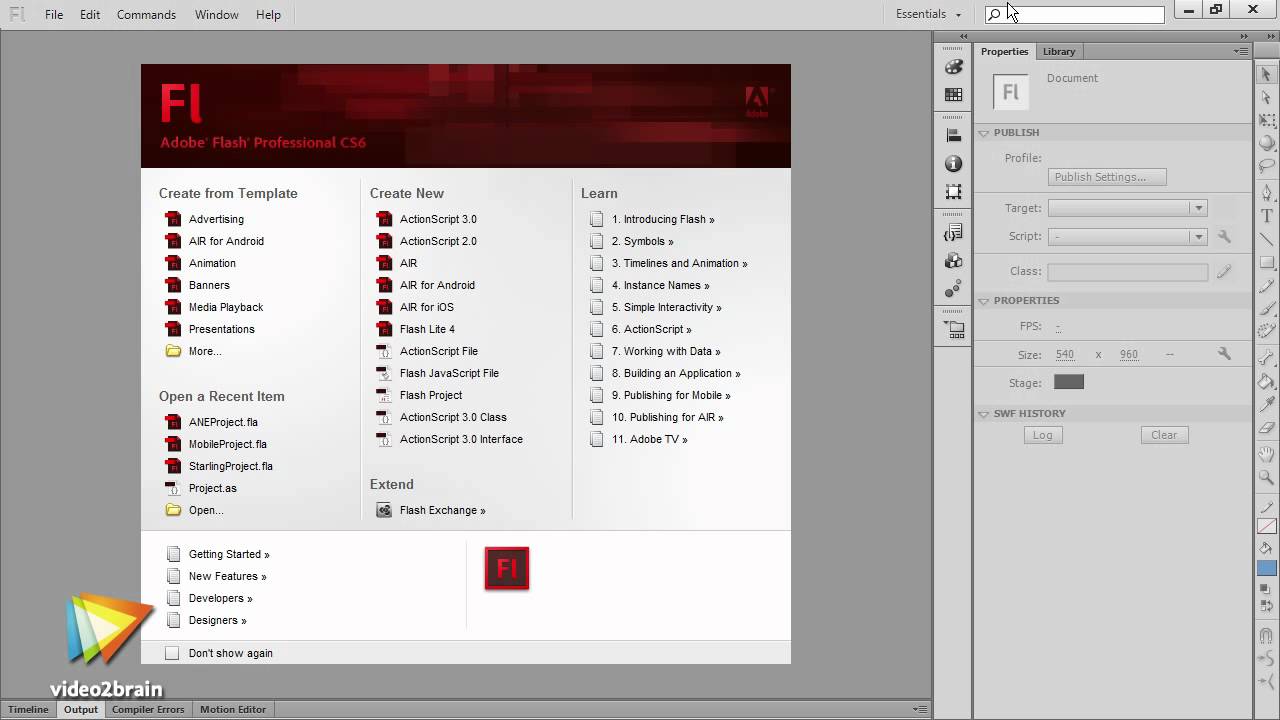This screenshot has height=720, width=1280.
Task: Switch to the Timeline tab
Action: (28, 709)
